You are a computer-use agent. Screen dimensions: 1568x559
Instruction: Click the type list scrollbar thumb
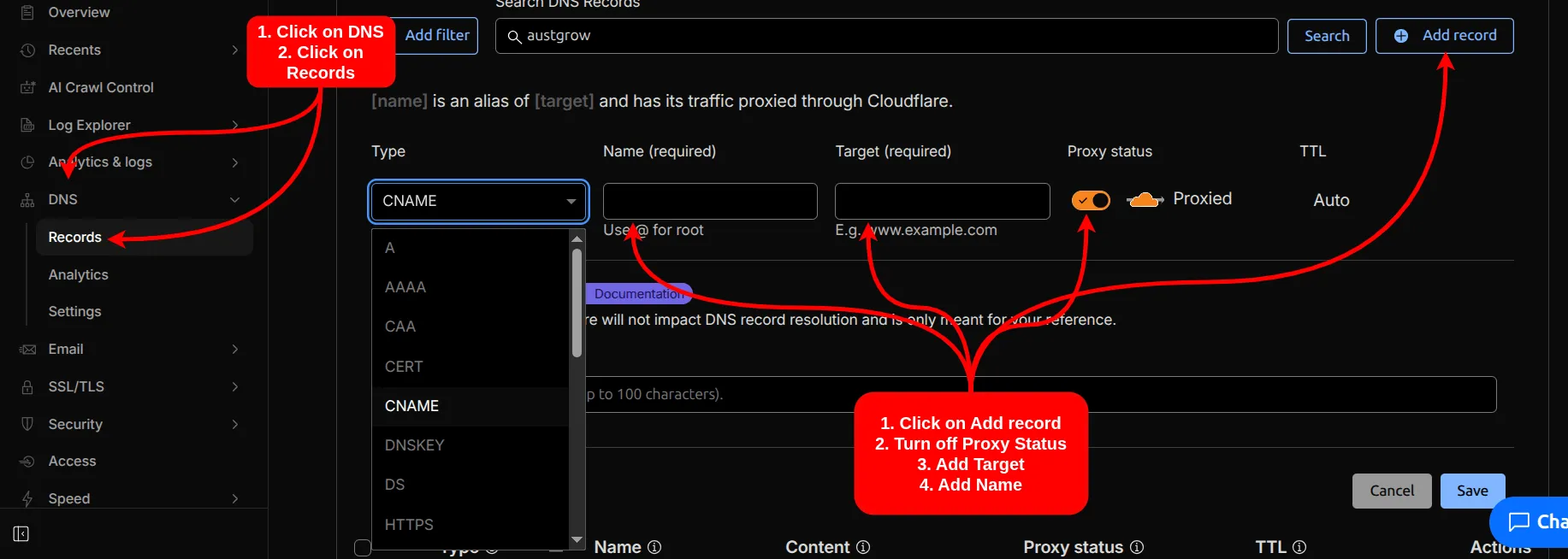pyautogui.click(x=577, y=303)
